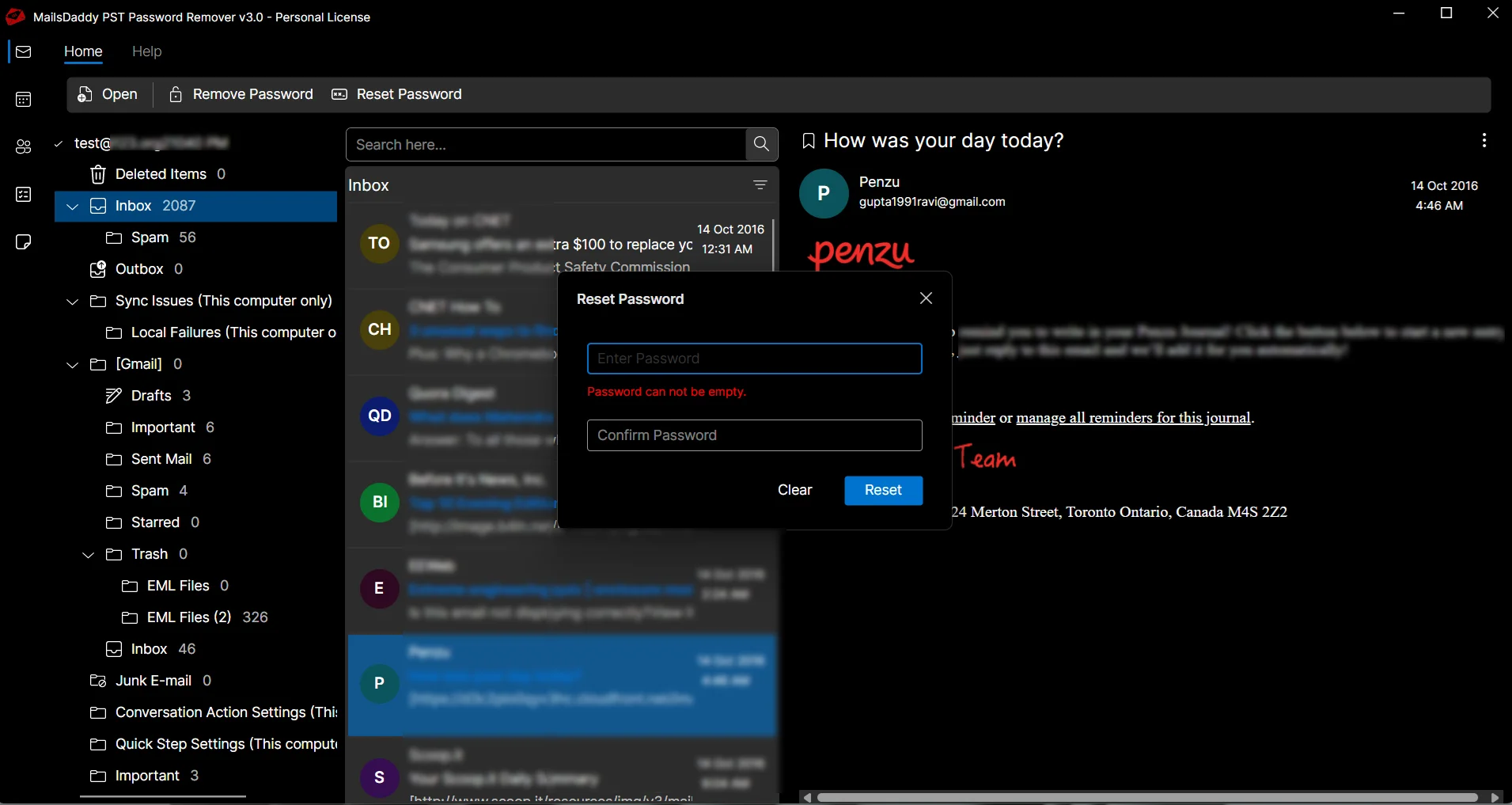Open the Calendar panel icon
This screenshot has width=1512, height=805.
click(23, 100)
